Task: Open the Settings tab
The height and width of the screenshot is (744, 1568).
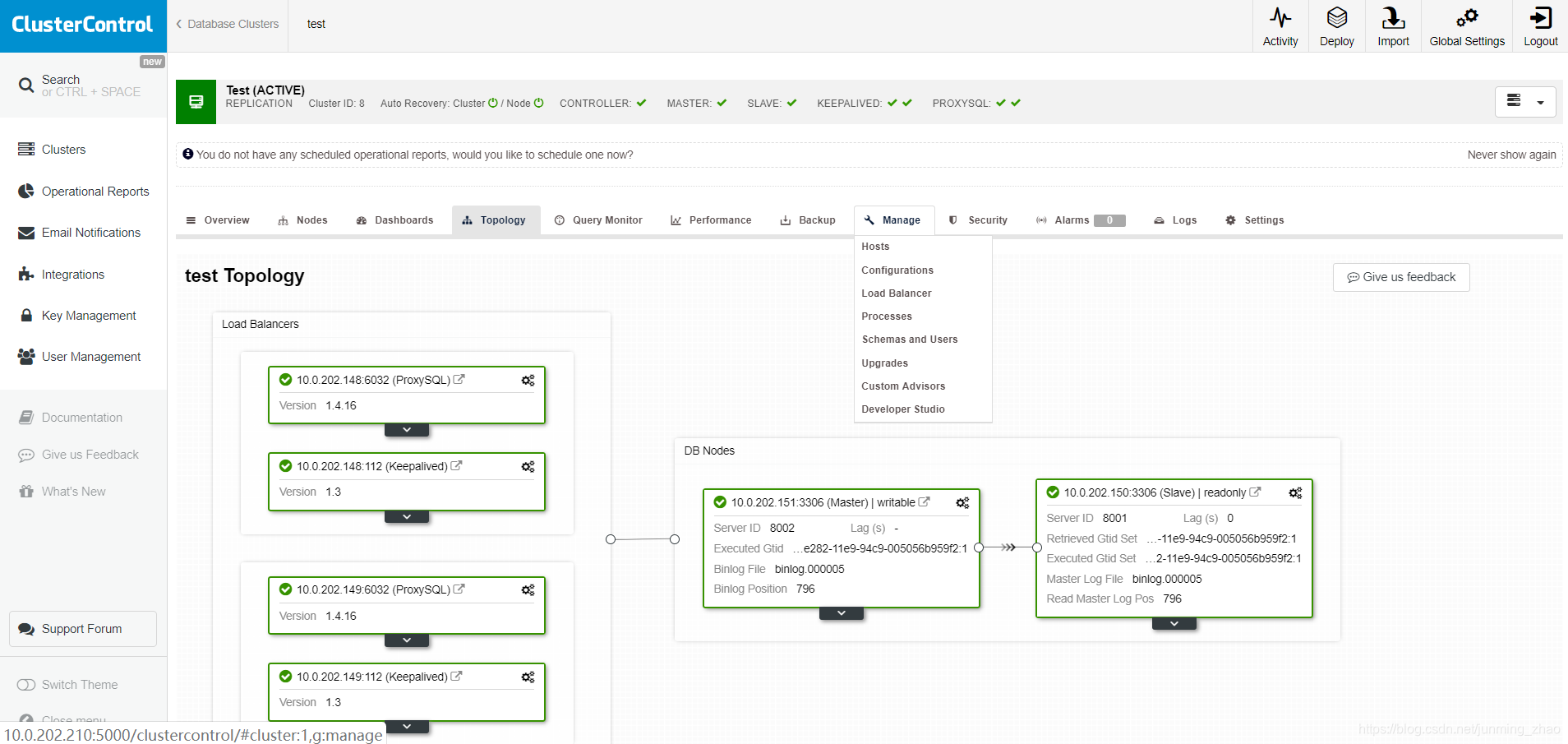Action: tap(1255, 220)
